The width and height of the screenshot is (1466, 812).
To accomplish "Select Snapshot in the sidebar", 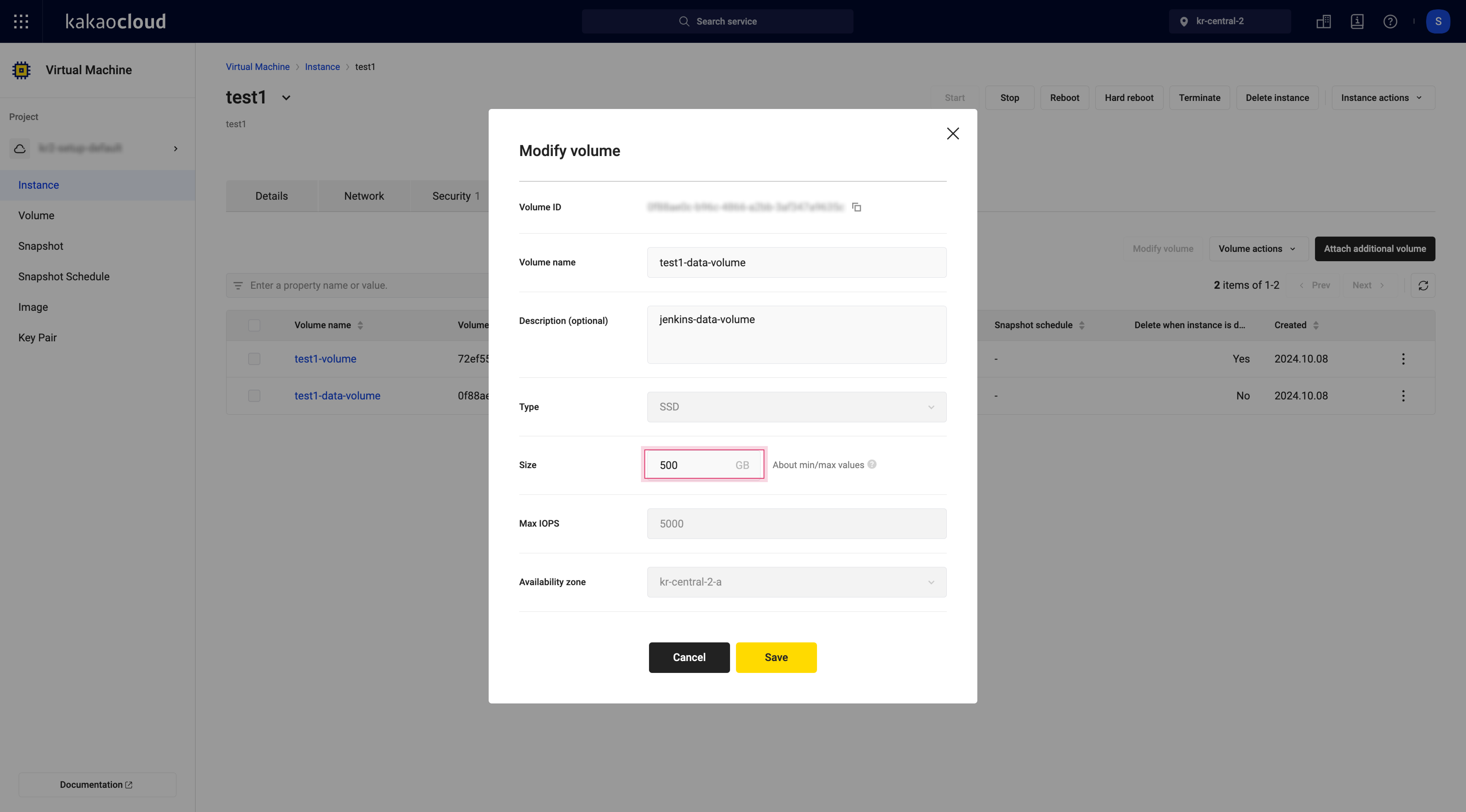I will tap(97, 246).
